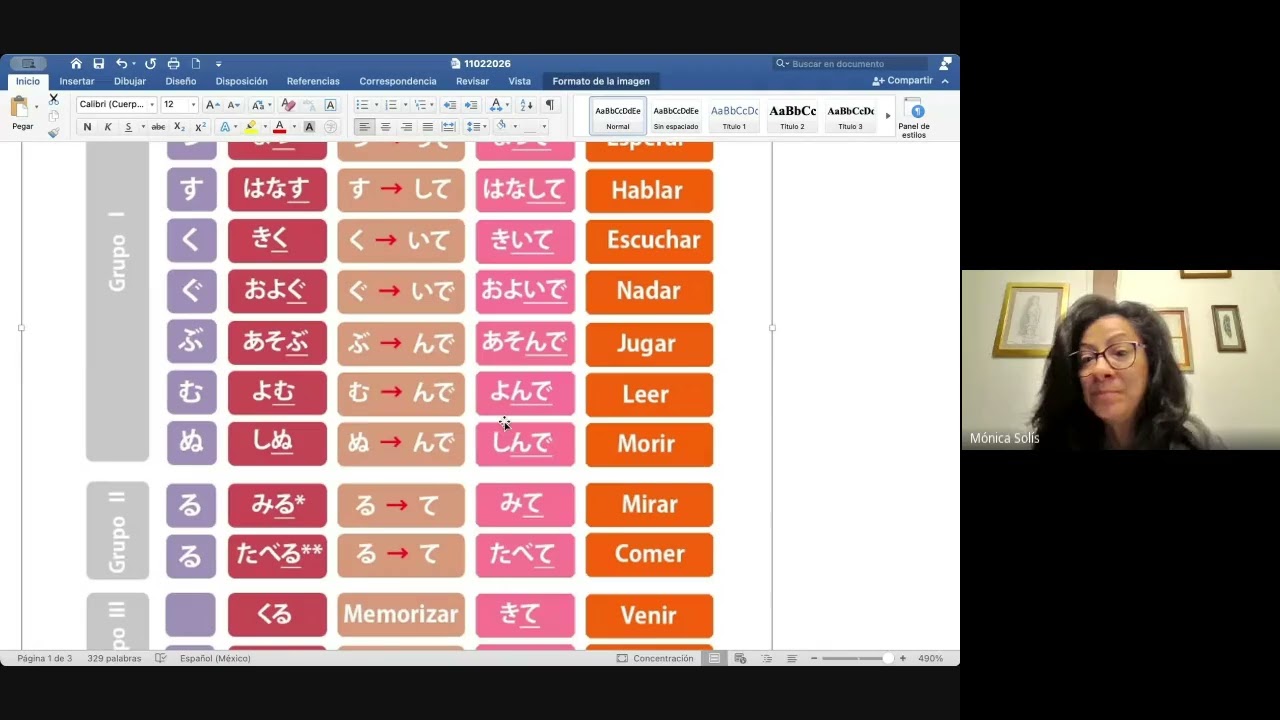Justify the paragraph text
The image size is (1280, 720).
pyautogui.click(x=427, y=127)
